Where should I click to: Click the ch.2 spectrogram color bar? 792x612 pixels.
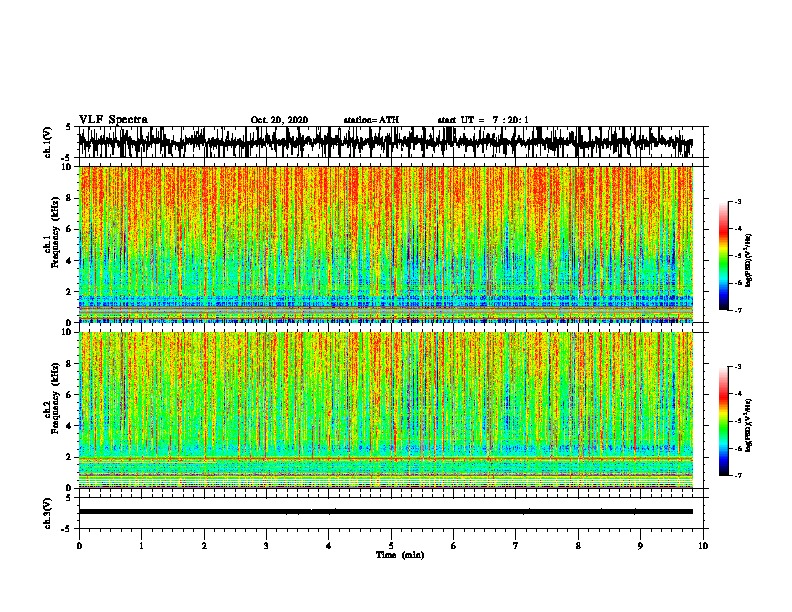724,421
